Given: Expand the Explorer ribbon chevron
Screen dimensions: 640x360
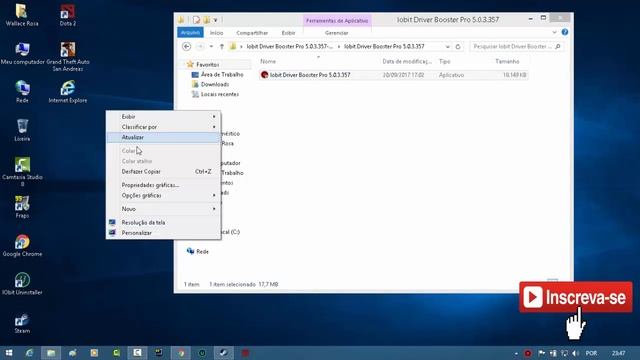Looking at the screenshot, I should coord(554,32).
